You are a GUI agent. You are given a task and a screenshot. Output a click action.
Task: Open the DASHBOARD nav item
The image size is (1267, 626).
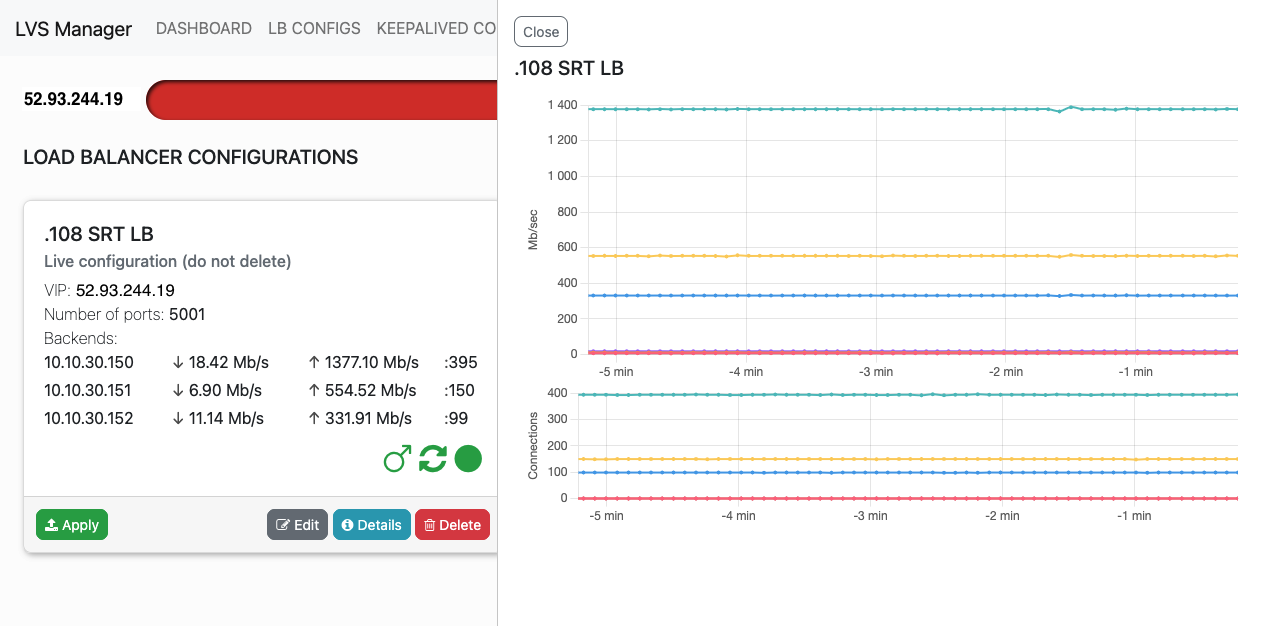click(204, 28)
